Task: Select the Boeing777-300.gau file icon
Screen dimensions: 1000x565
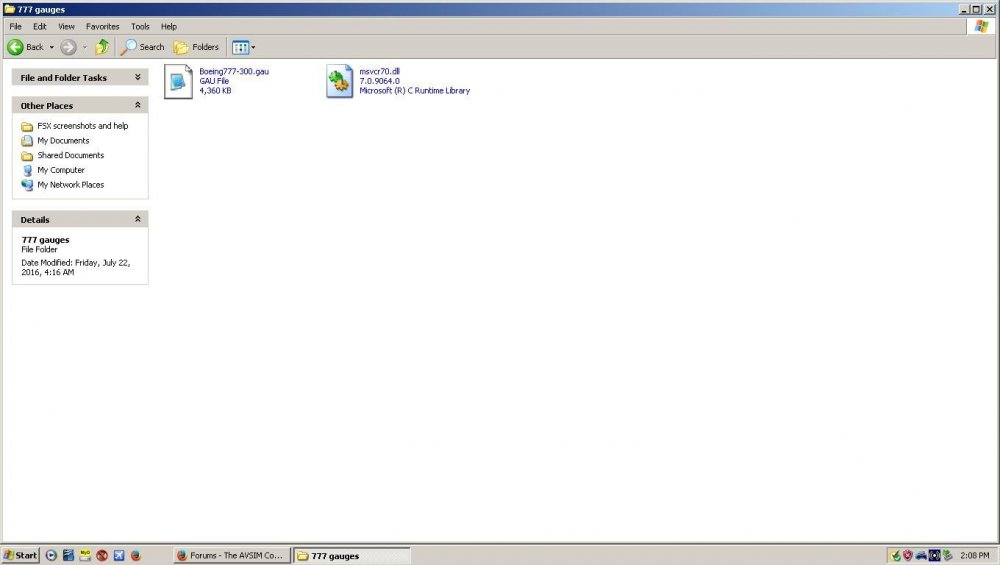Action: 178,81
